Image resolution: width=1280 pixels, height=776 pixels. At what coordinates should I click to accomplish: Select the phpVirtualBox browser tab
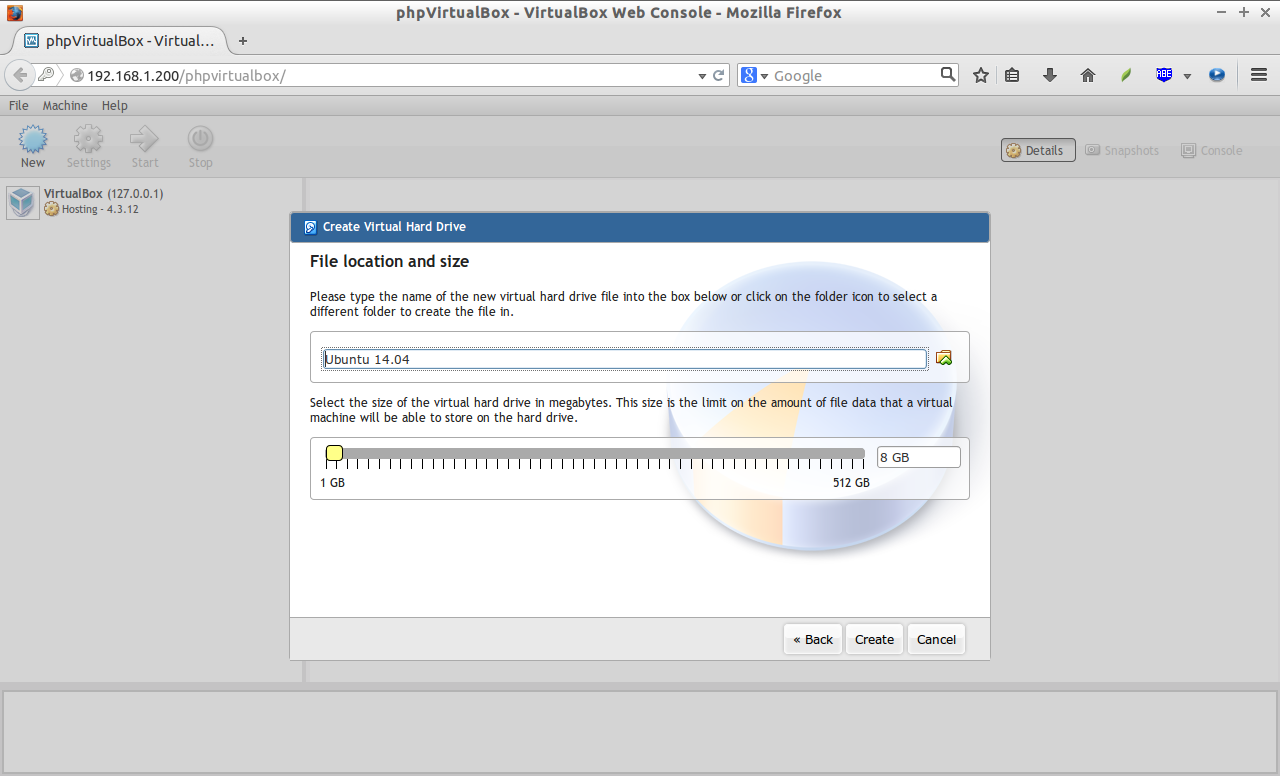click(118, 41)
